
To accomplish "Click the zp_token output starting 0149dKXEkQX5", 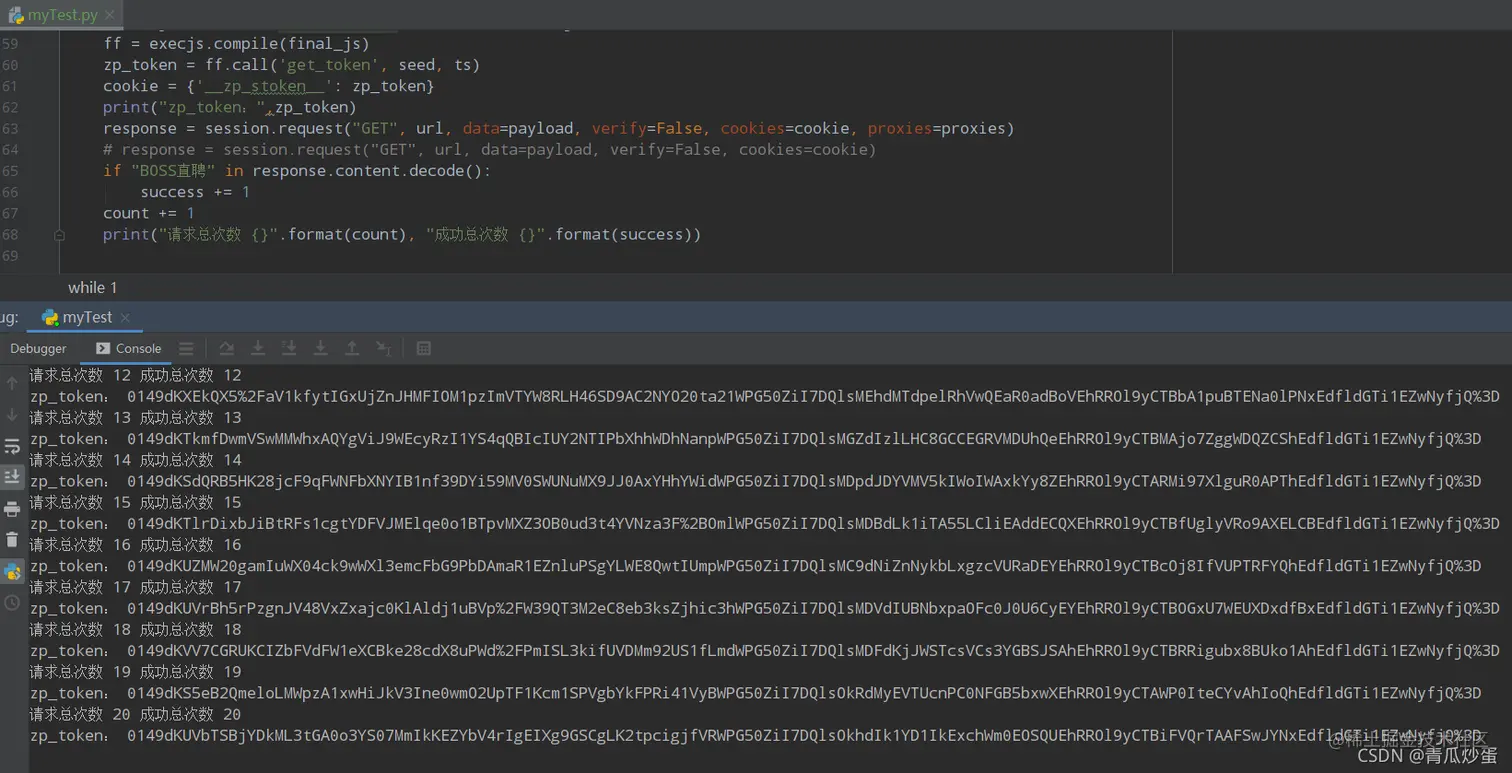I will [765, 396].
